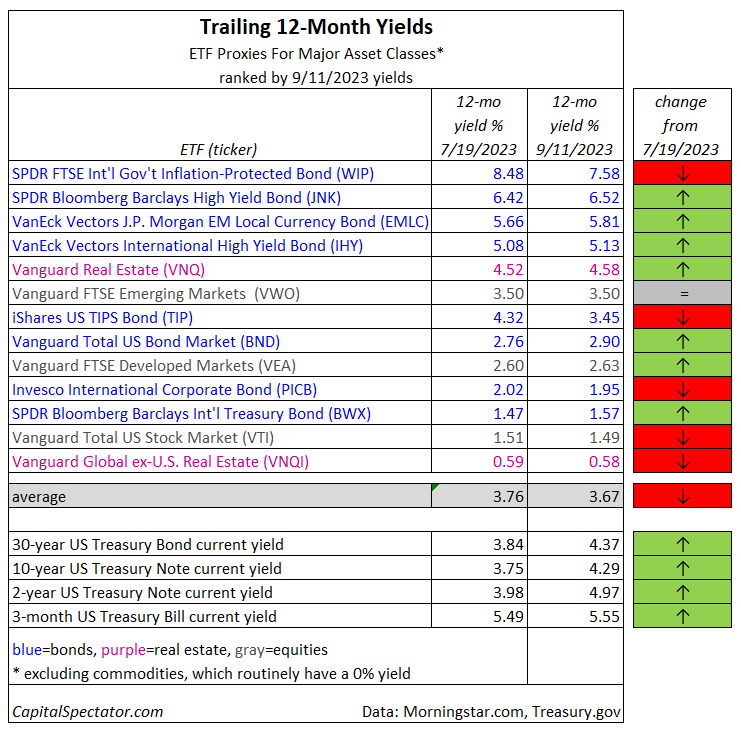Select 'SPDR Bloomberg Barclays High Yield Bond (JNK)'
Viewport: 741px width, 731px height.
point(176,198)
